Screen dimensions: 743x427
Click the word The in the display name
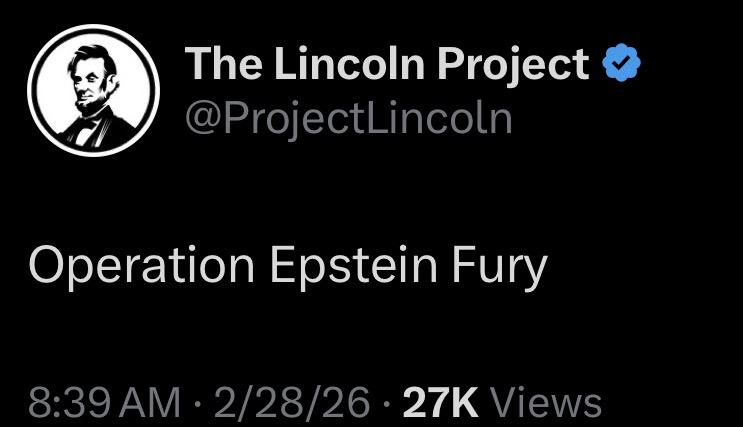(221, 66)
